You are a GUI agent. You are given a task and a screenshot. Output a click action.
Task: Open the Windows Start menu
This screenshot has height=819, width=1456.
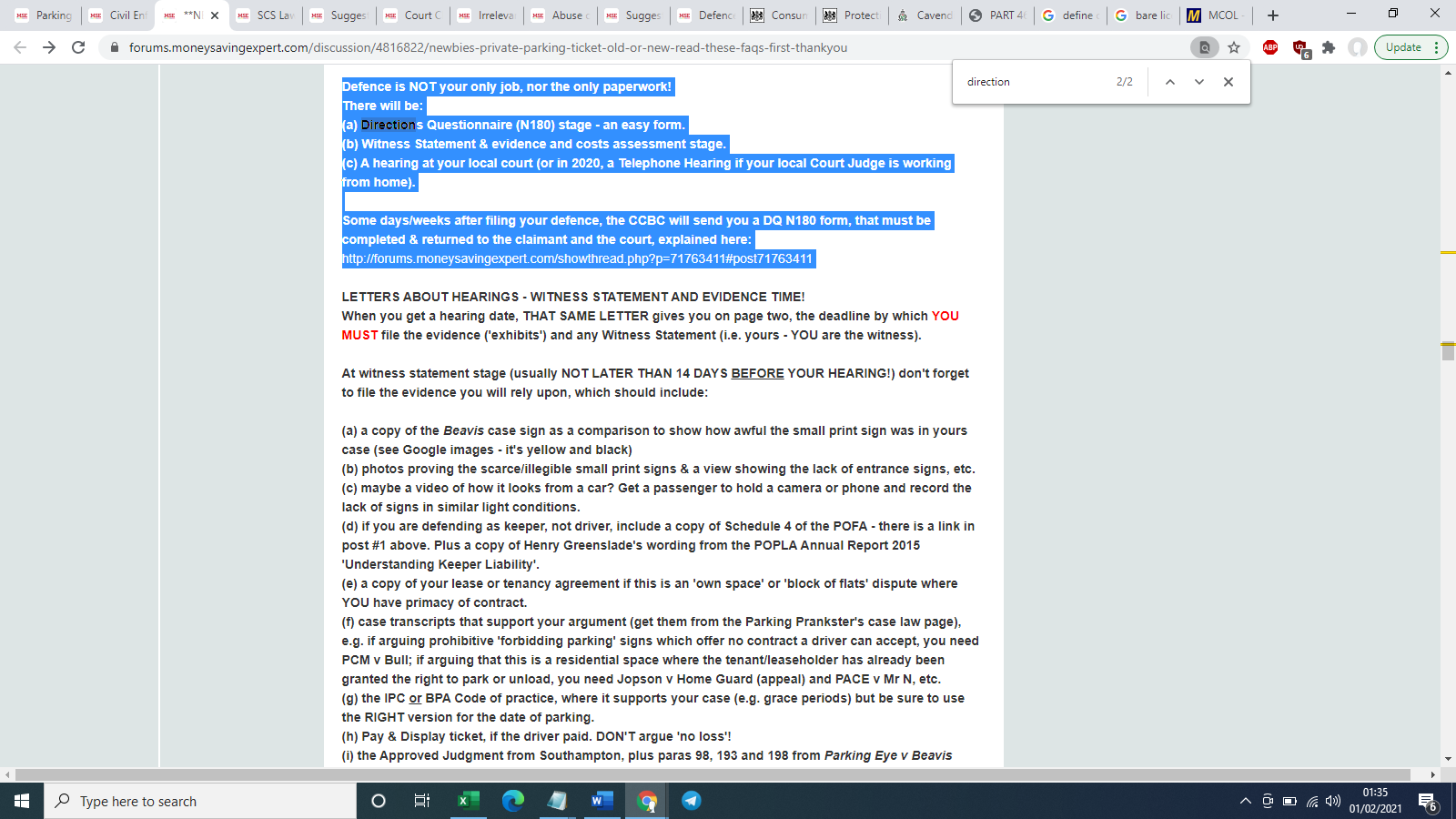coord(22,801)
